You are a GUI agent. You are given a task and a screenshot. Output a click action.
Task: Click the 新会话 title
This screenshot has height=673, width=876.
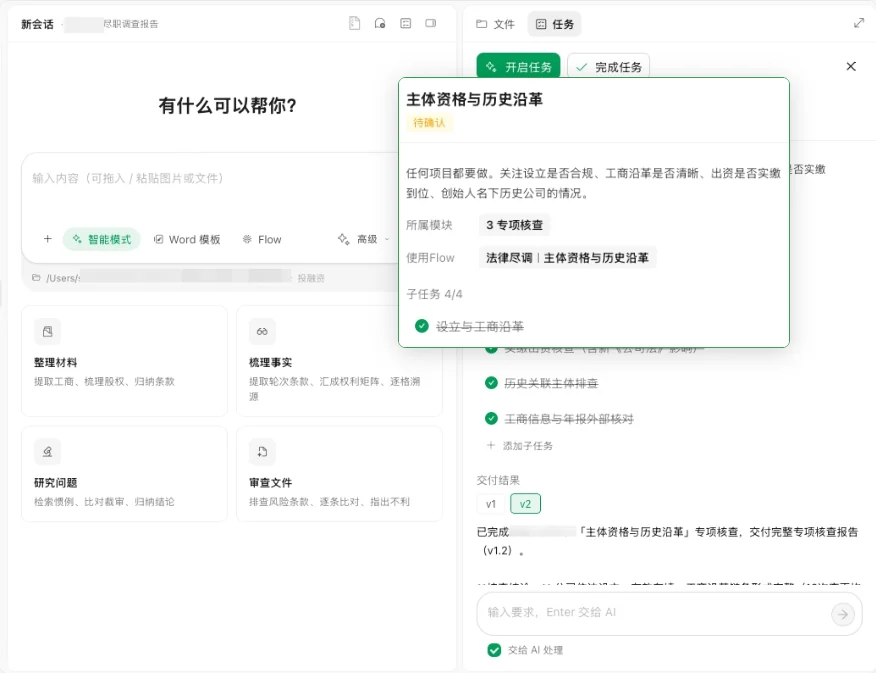pyautogui.click(x=37, y=24)
